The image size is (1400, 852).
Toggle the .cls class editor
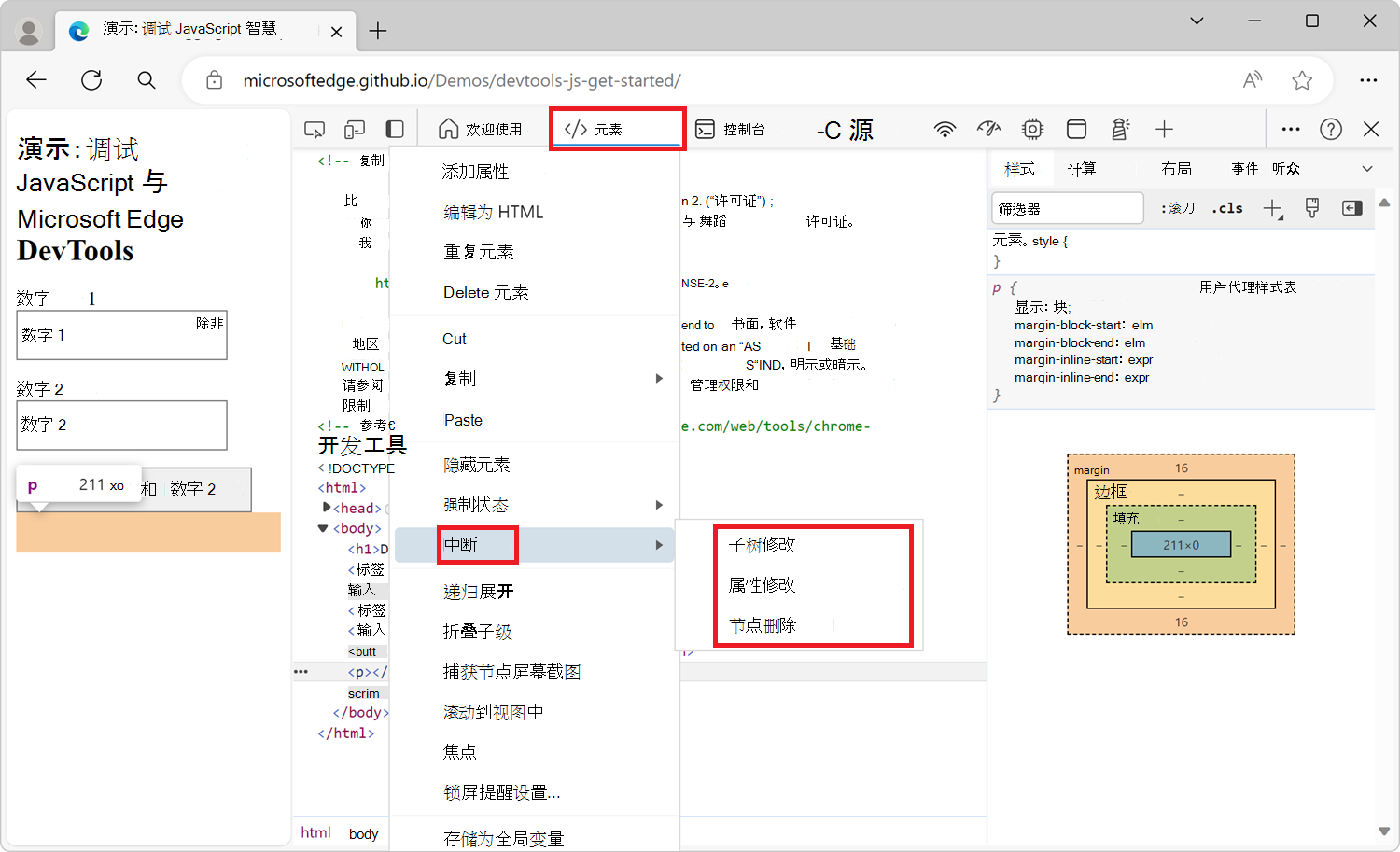(1226, 208)
